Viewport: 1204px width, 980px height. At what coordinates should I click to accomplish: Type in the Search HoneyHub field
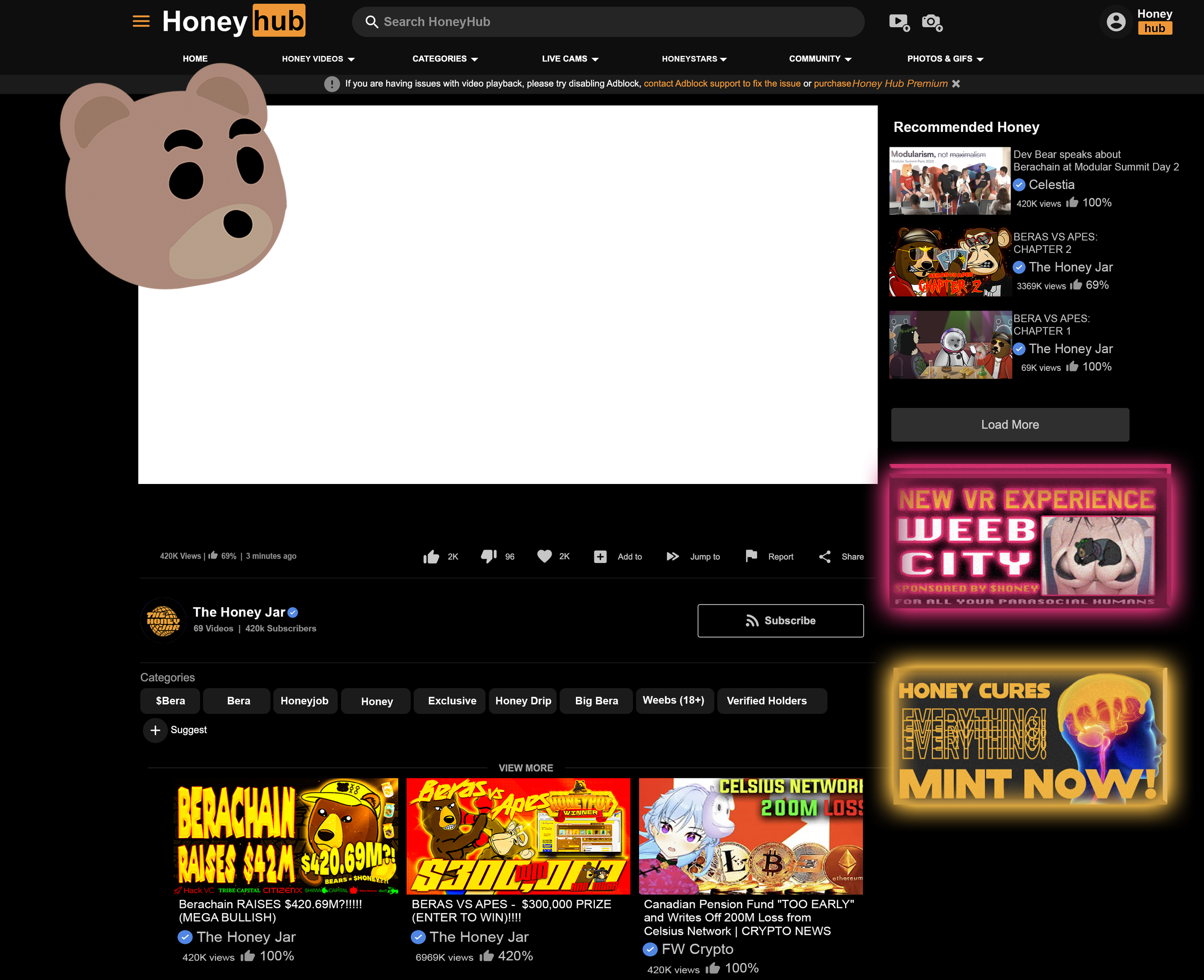[608, 22]
